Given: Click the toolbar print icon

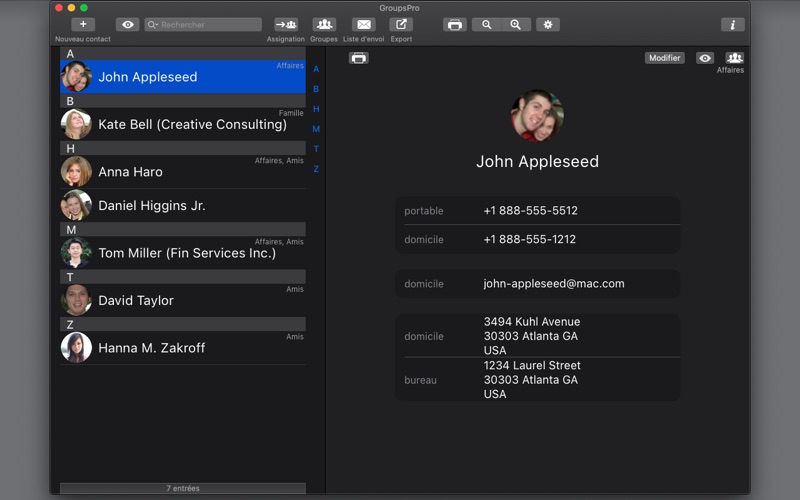Looking at the screenshot, I should click(455, 24).
